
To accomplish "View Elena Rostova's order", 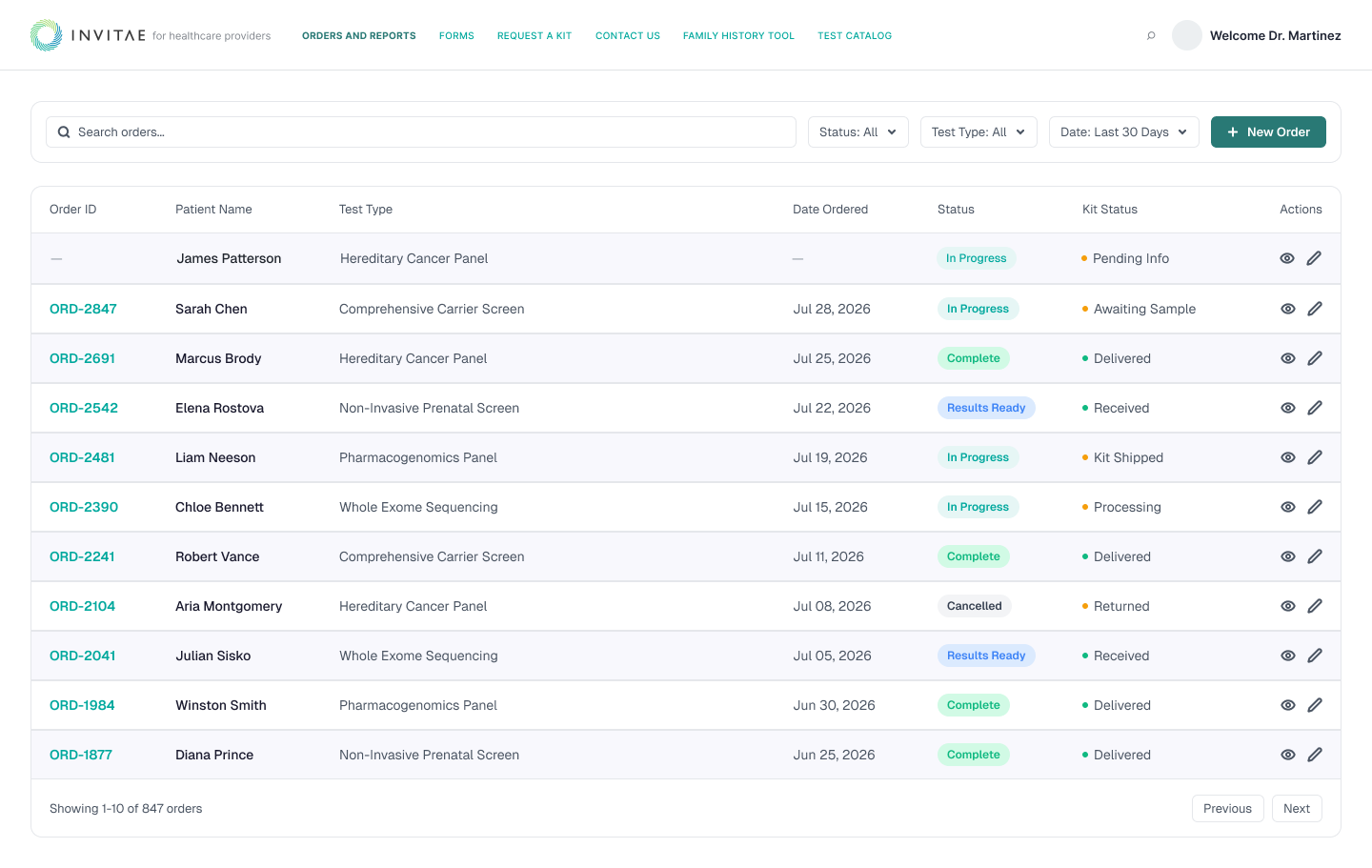I will coord(1288,408).
